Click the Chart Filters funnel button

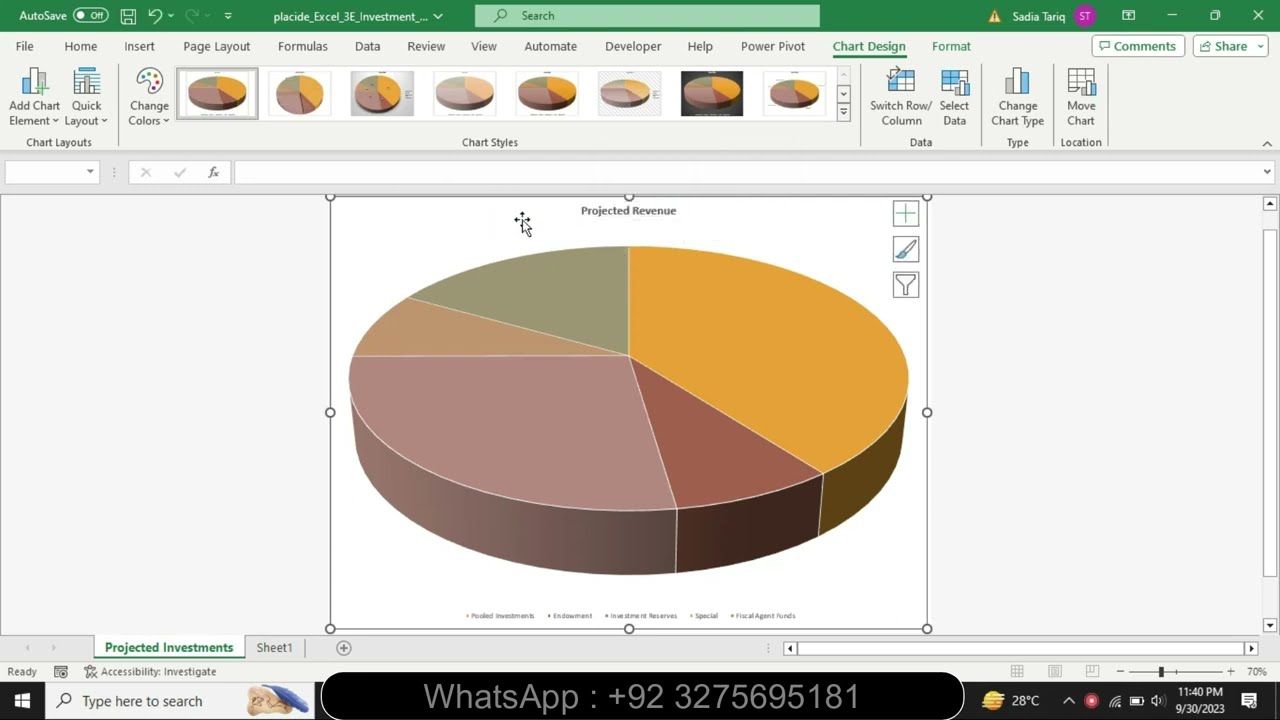click(905, 285)
